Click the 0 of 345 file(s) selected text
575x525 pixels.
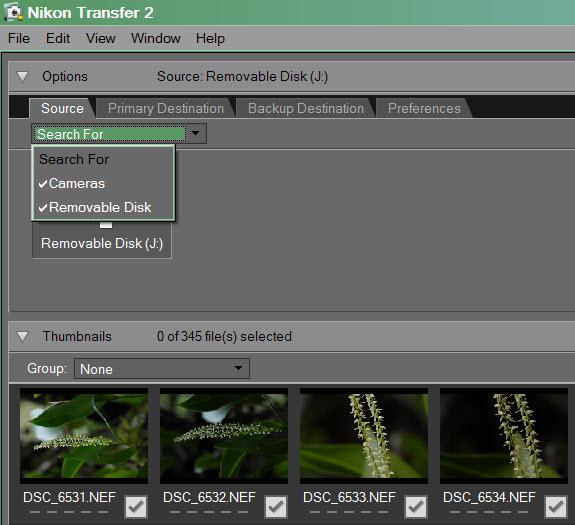(x=224, y=337)
